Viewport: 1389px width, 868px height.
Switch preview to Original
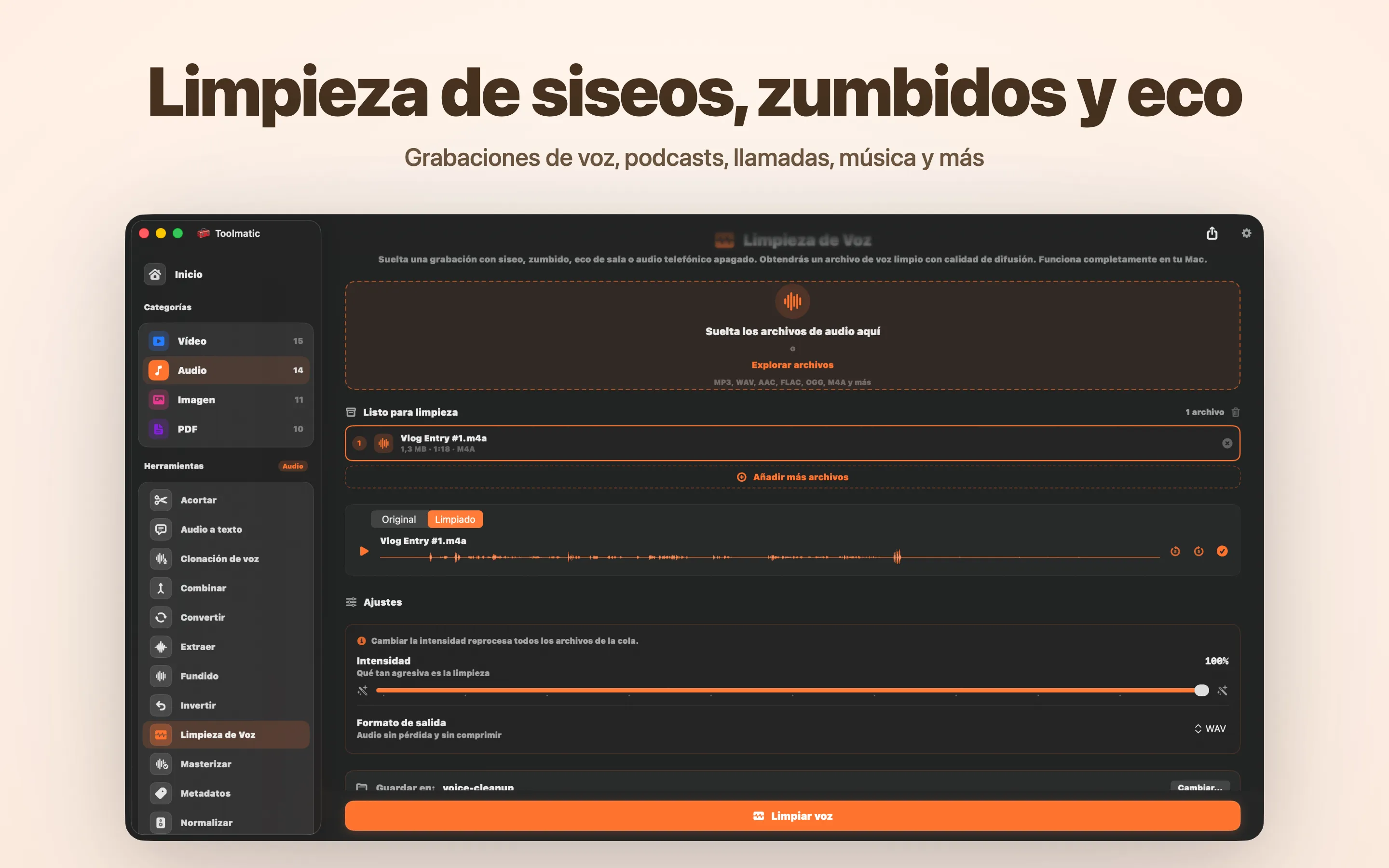click(x=399, y=519)
